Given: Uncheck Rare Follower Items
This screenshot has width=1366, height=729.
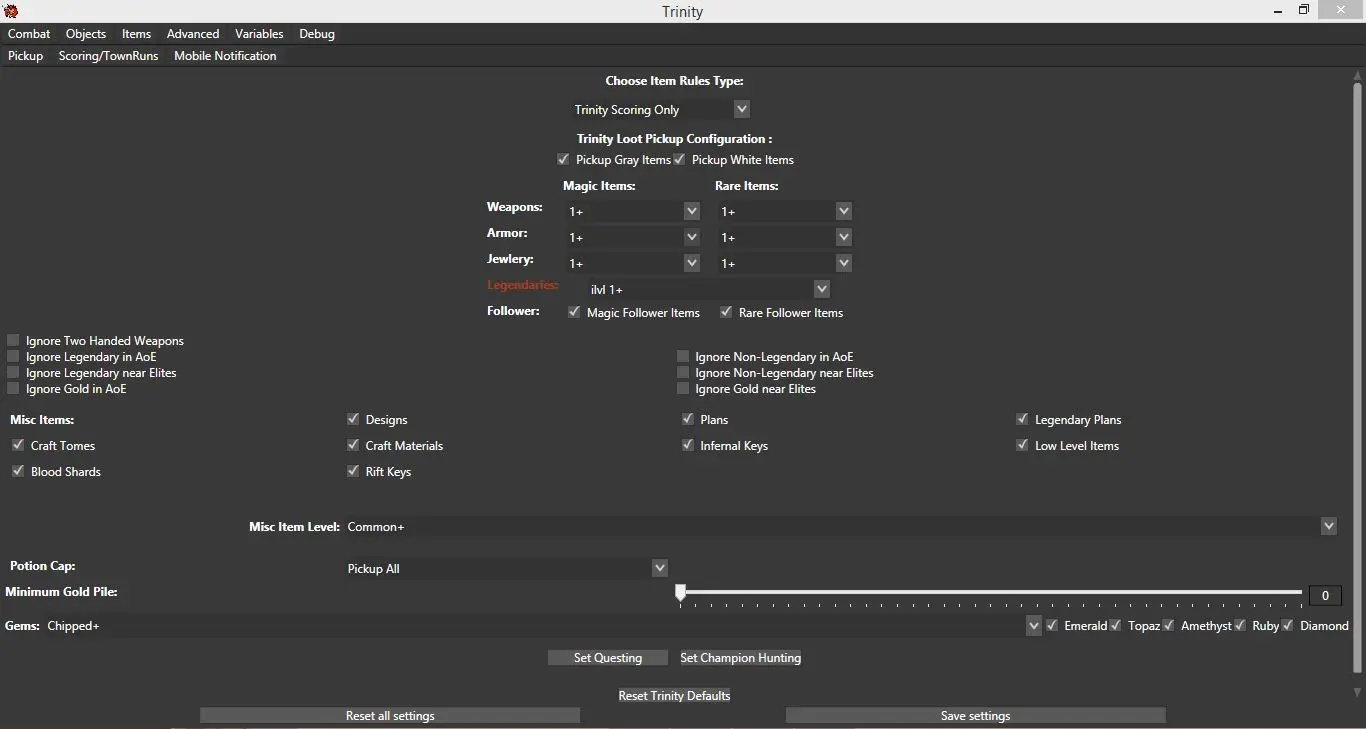Looking at the screenshot, I should point(726,312).
